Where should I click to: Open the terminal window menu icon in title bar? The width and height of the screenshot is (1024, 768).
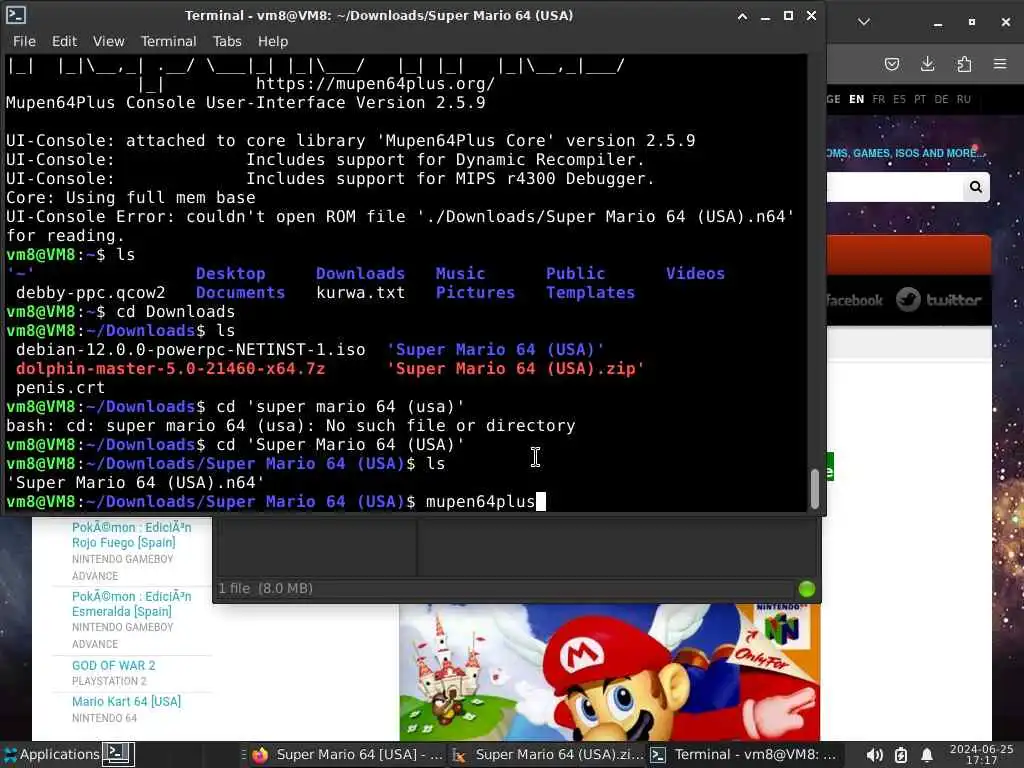15,14
